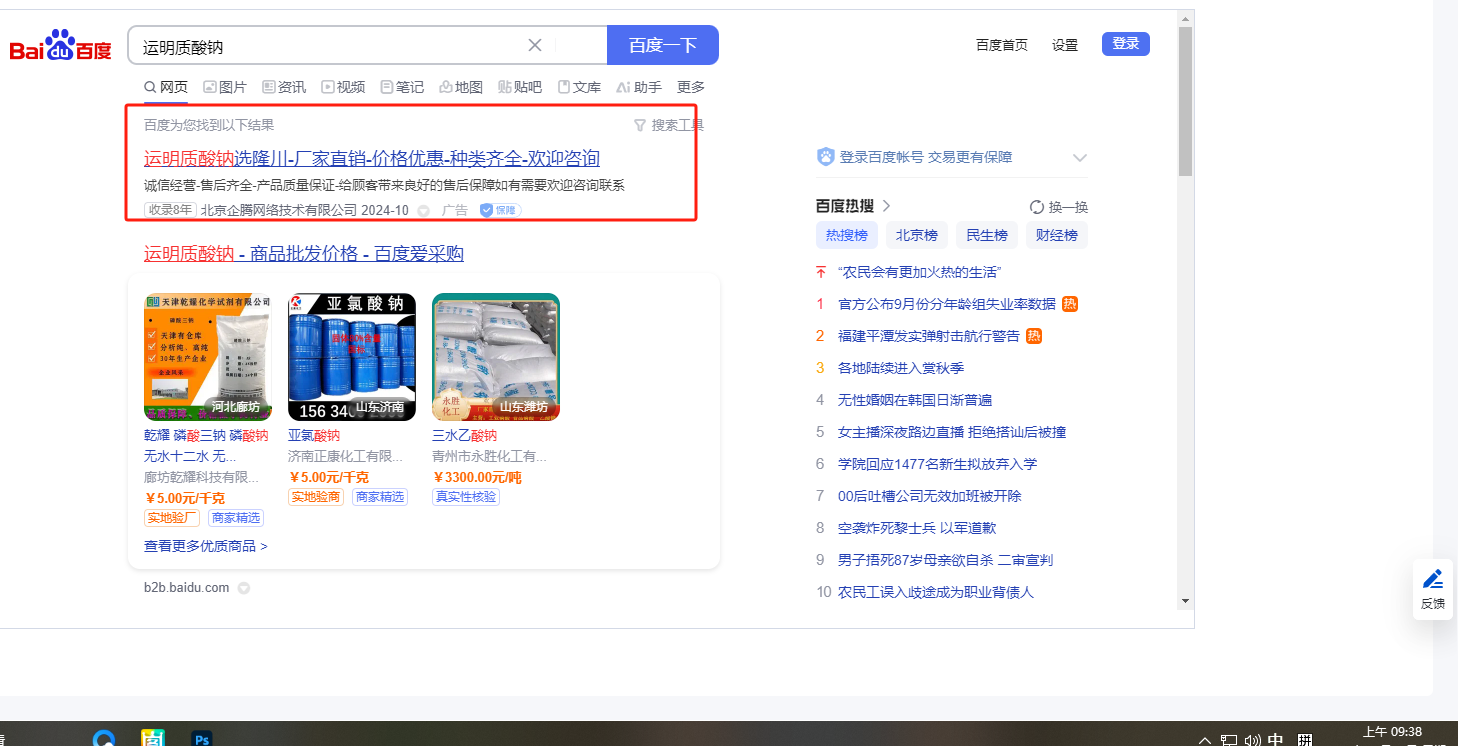Viewport: 1458px width, 746px height.
Task: Open hot search 福建平潭发实弹射击航行警告
Action: [x=929, y=336]
